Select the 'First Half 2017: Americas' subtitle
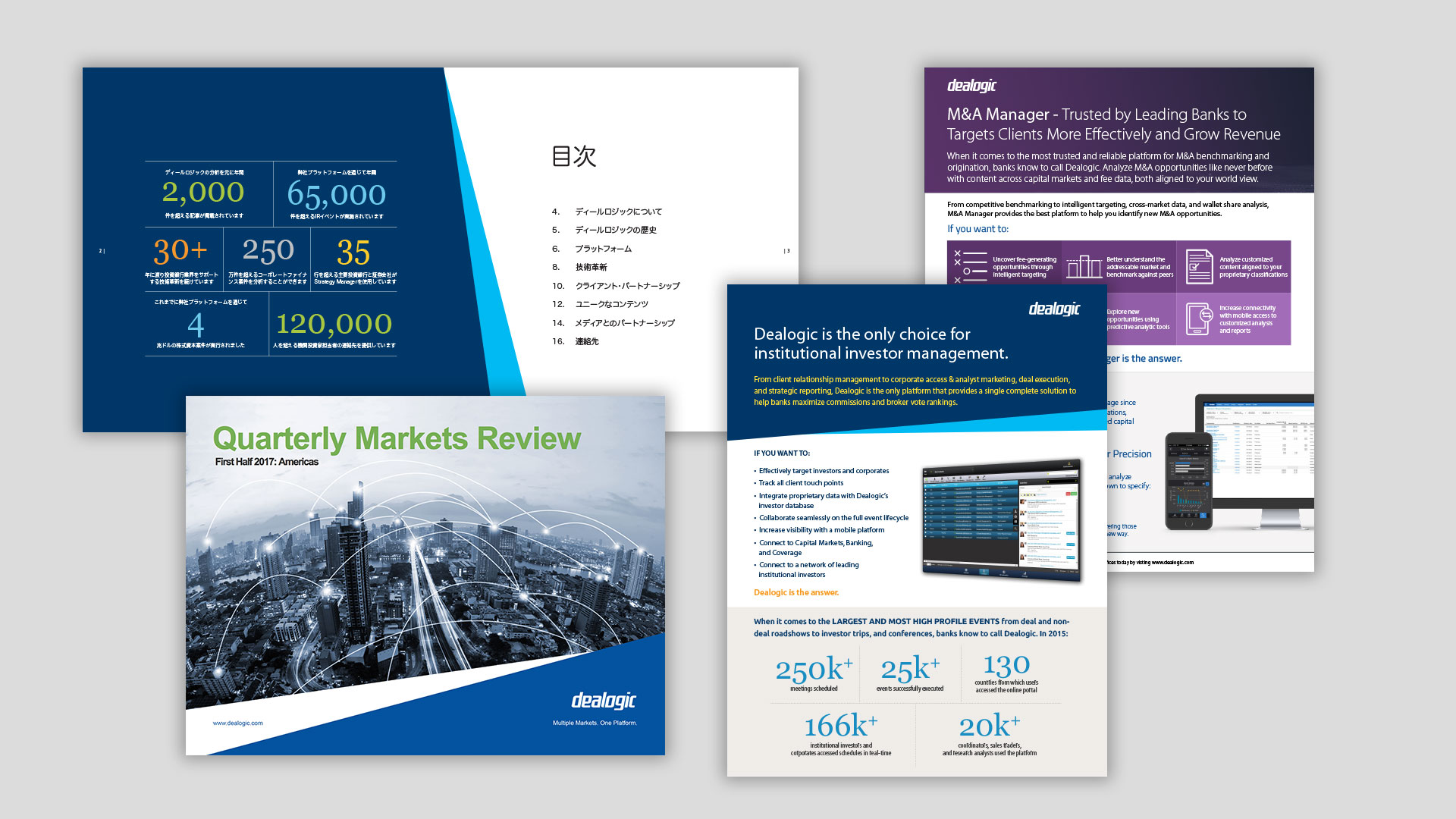Image resolution: width=1456 pixels, height=819 pixels. [x=267, y=462]
